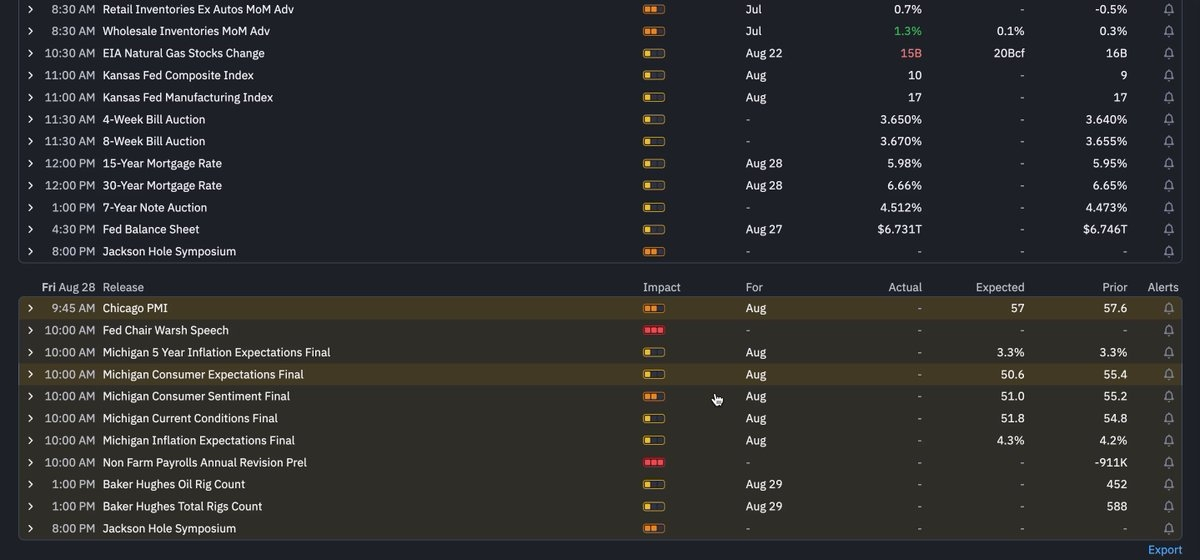Click the bell icon for Fed Balance Sheet
This screenshot has height=560, width=1200.
pos(1169,229)
